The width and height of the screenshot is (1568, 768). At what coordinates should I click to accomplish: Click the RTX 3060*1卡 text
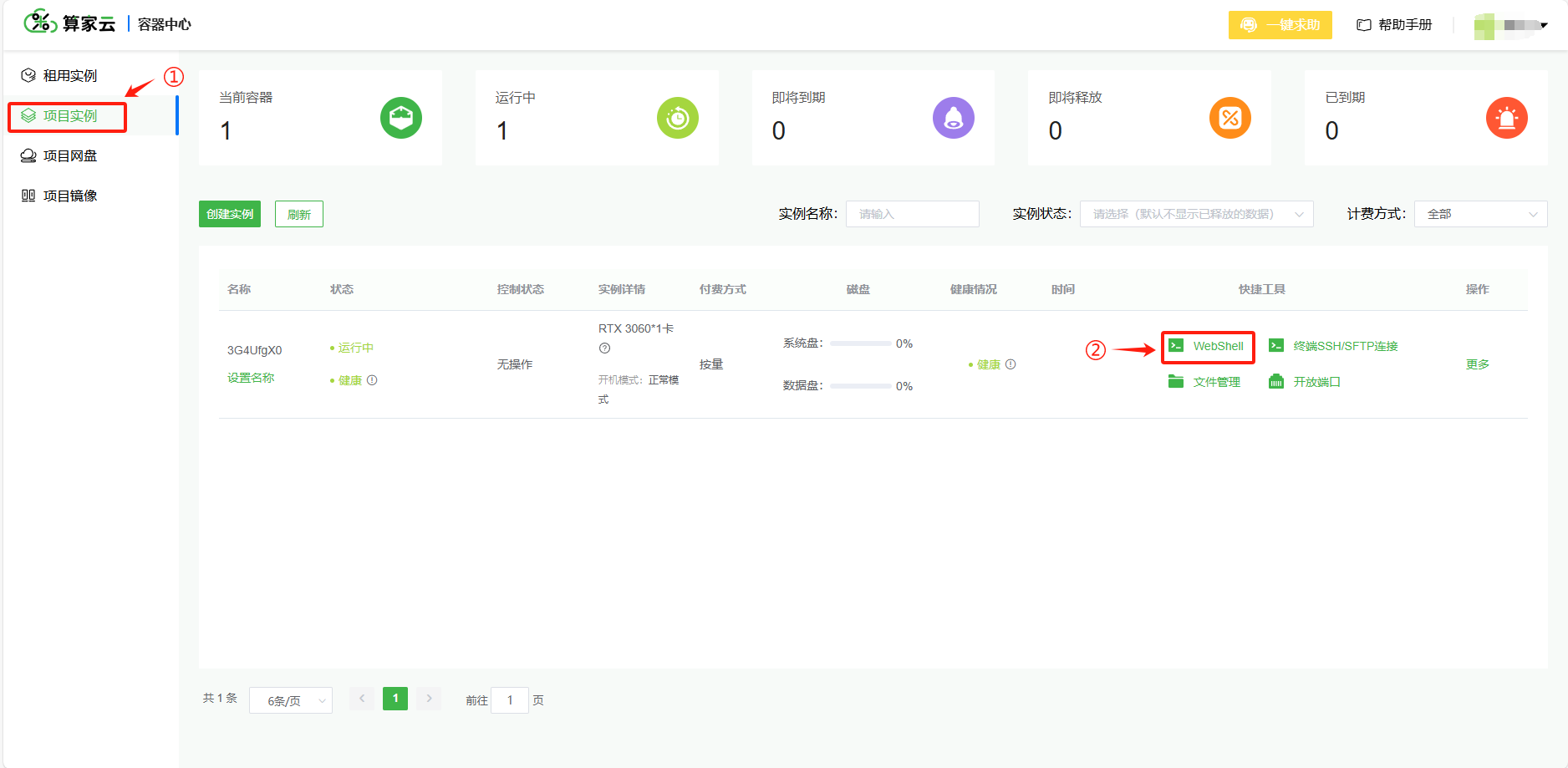coord(636,328)
